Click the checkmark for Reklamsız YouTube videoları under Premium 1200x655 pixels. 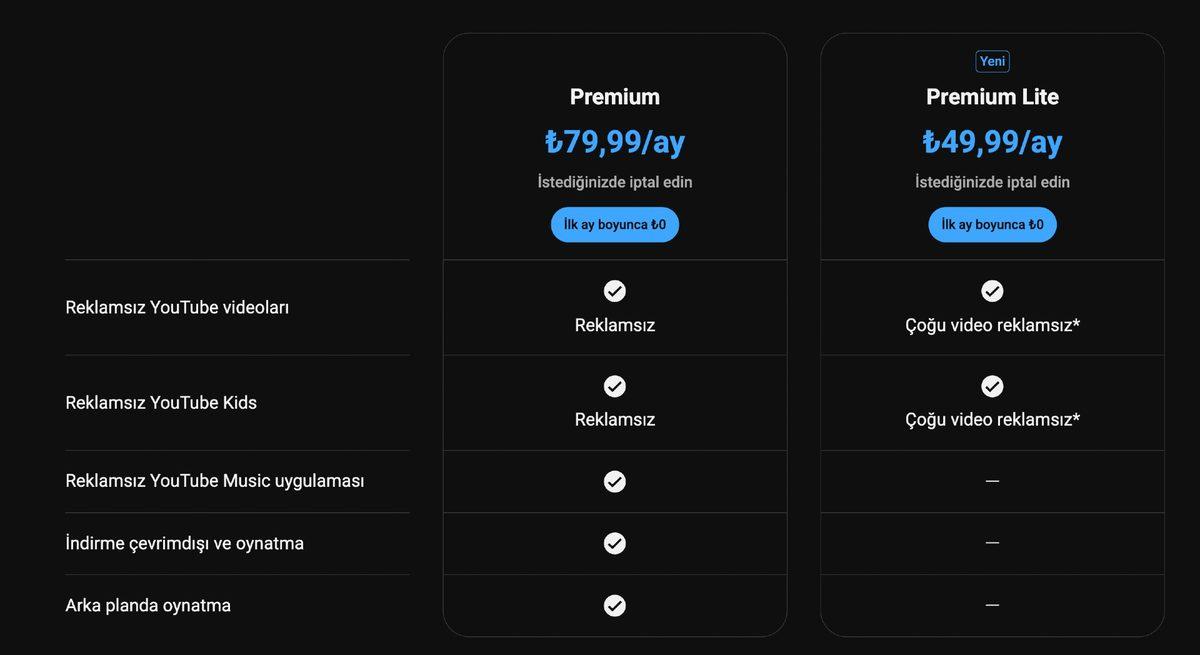614,291
